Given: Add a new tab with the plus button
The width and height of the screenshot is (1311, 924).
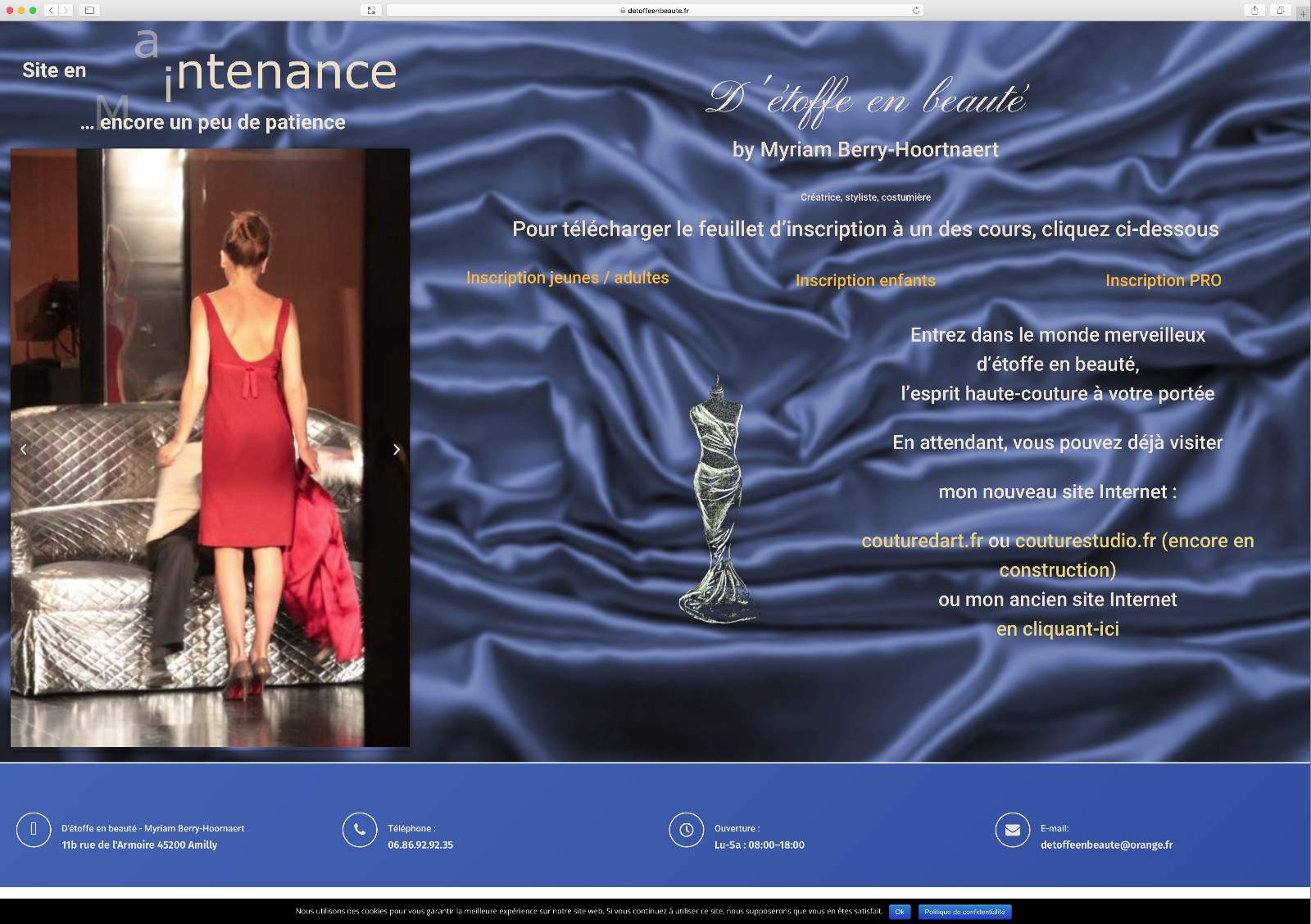Looking at the screenshot, I should (1303, 14).
